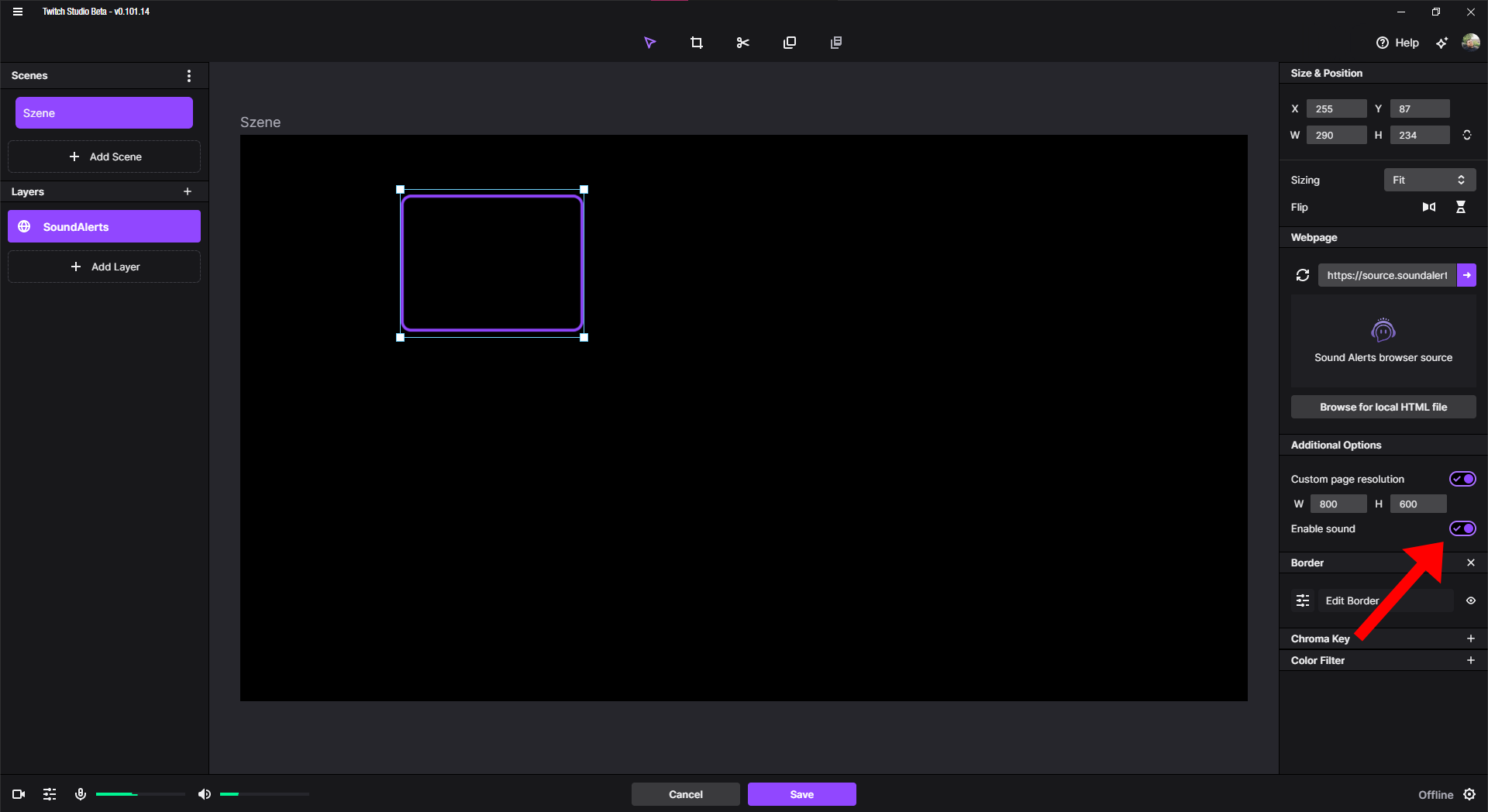Viewport: 1488px width, 812px height.
Task: Click the selected layer box in canvas
Action: 492,263
